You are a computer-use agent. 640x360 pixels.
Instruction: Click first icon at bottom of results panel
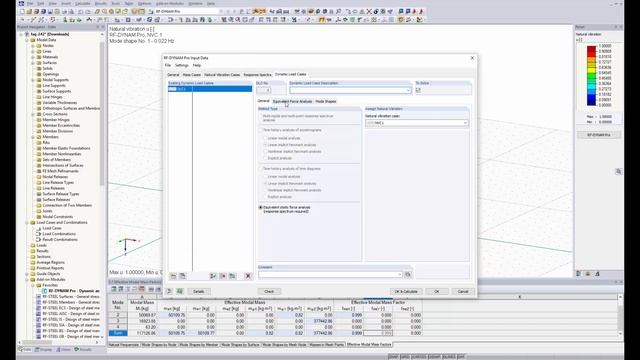pos(579,274)
